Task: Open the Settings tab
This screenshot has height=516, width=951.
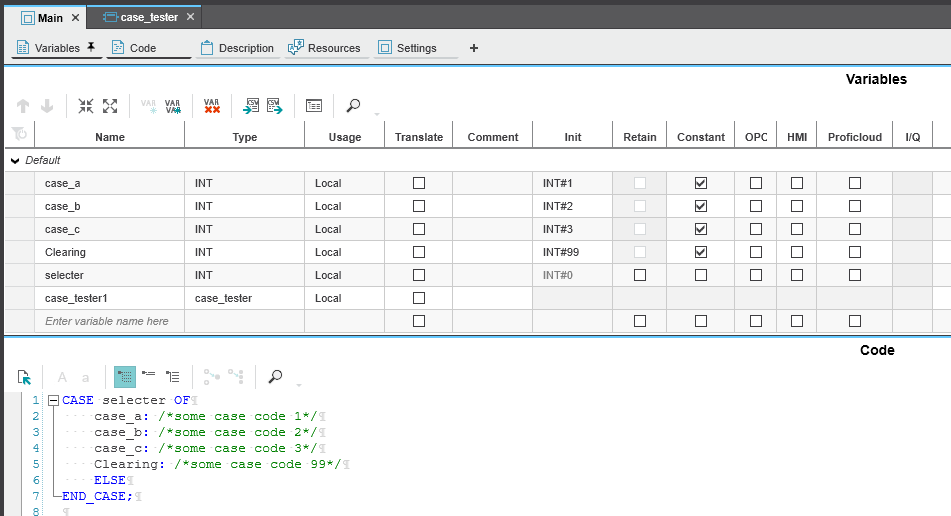Action: tap(416, 48)
